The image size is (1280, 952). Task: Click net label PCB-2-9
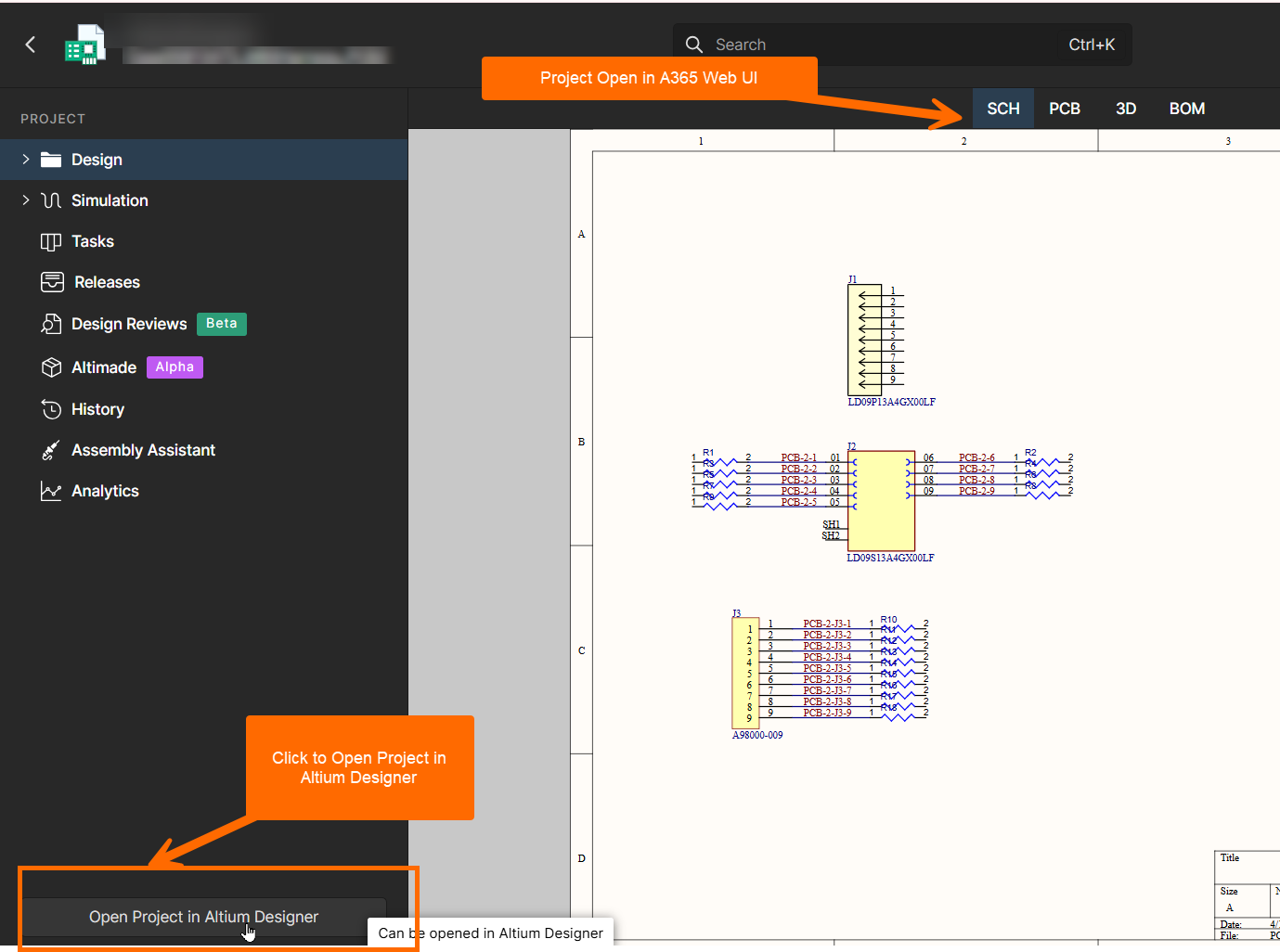tap(976, 491)
